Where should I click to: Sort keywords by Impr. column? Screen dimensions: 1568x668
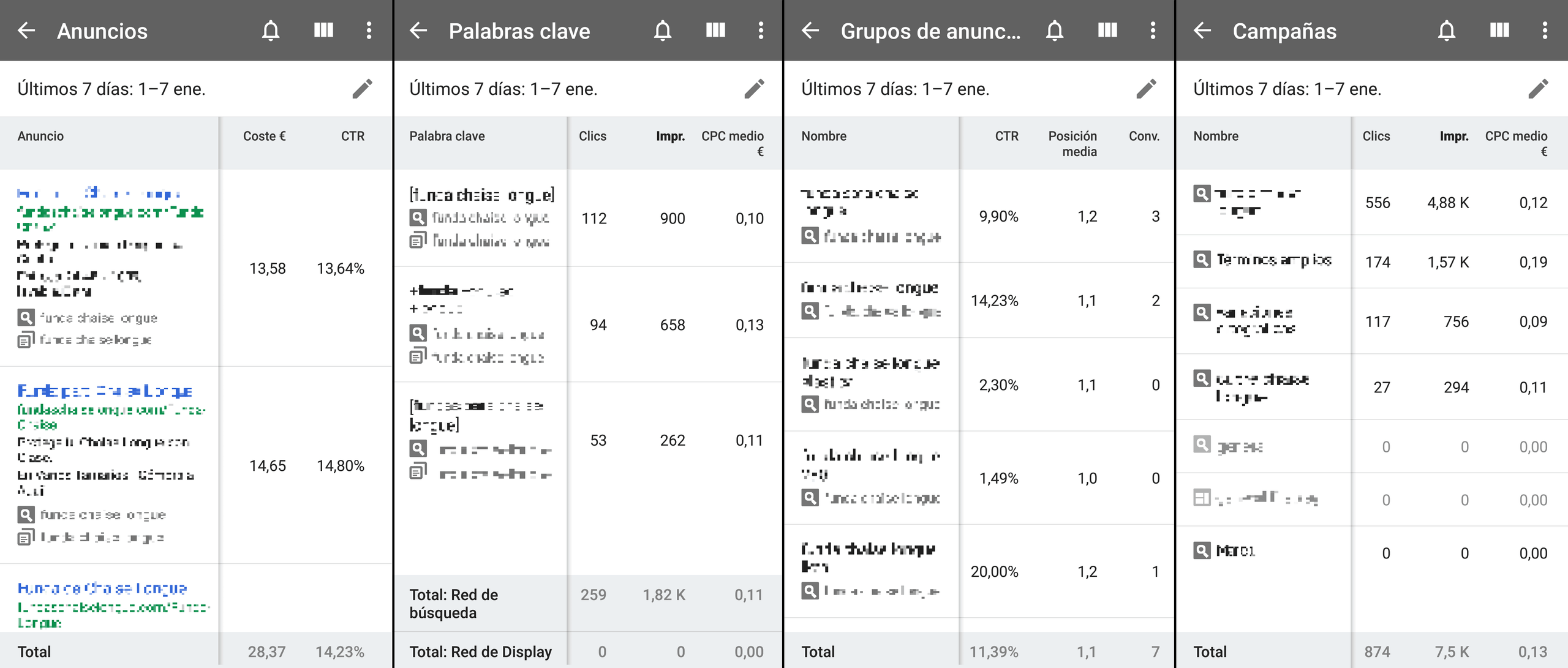point(670,136)
